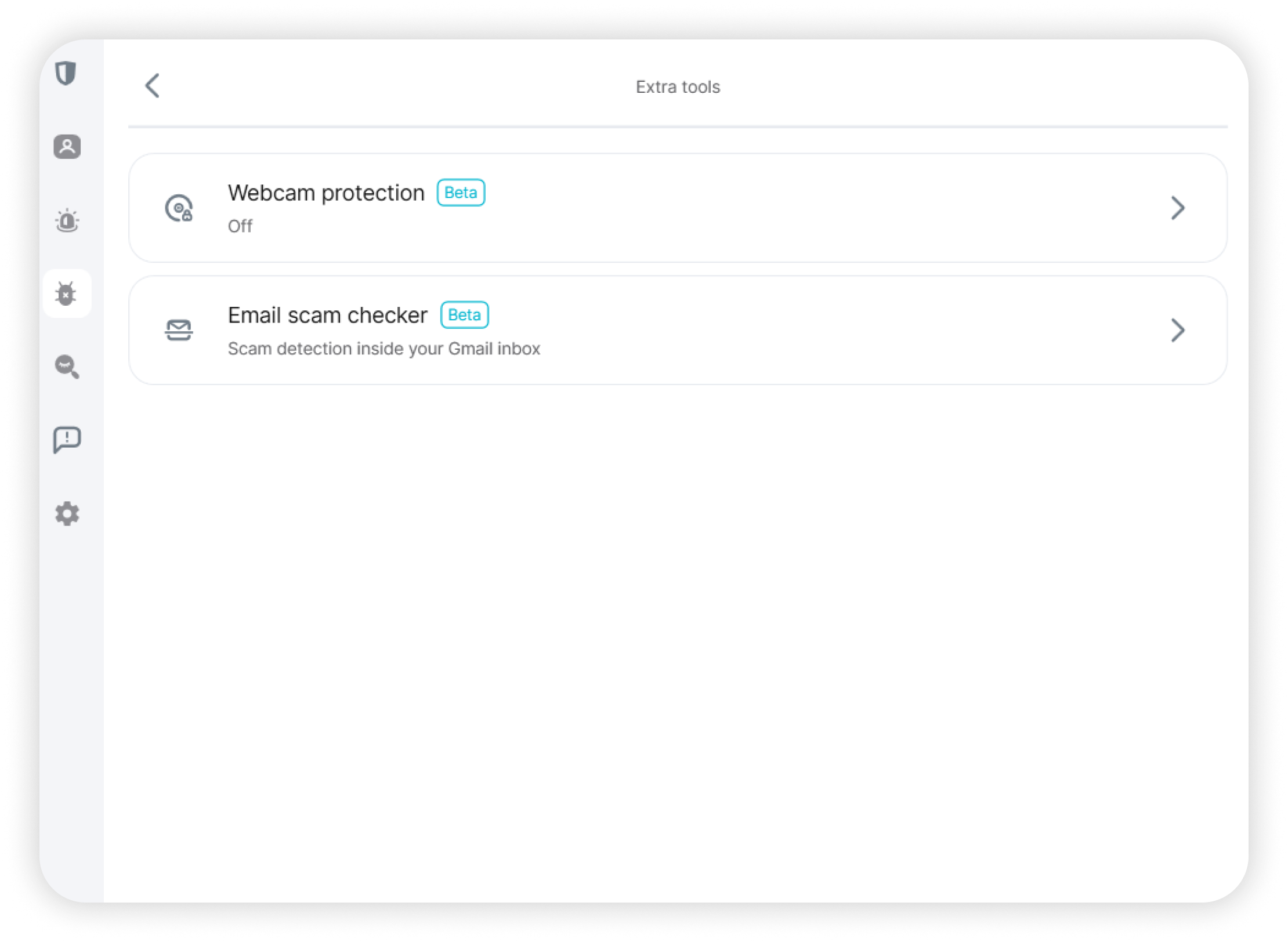Click the Webcam protection Off status

[240, 226]
